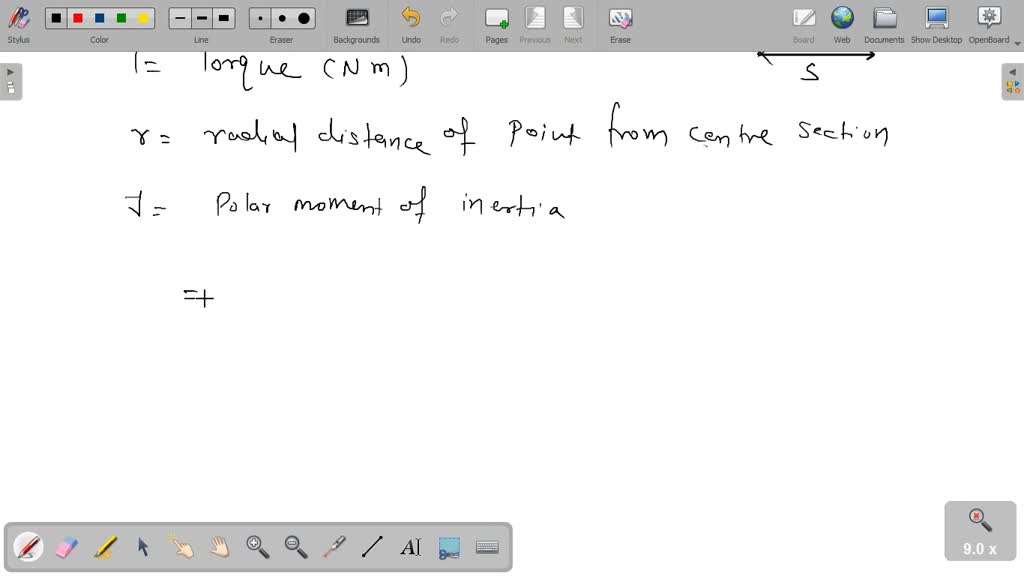The image size is (1024, 576).
Task: Select the Highlighter tool
Action: click(104, 547)
